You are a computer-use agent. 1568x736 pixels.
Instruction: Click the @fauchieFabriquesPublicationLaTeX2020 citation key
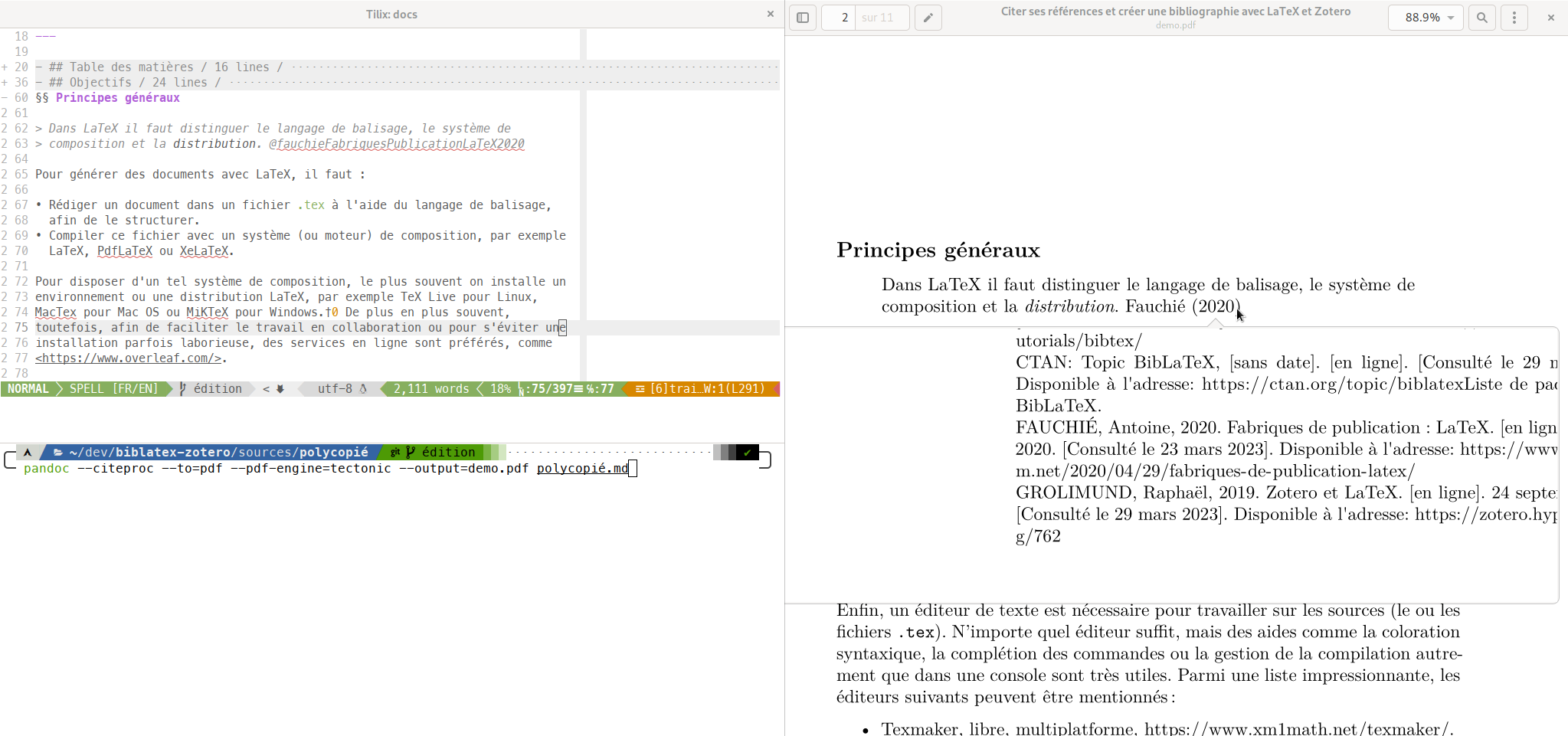point(397,144)
